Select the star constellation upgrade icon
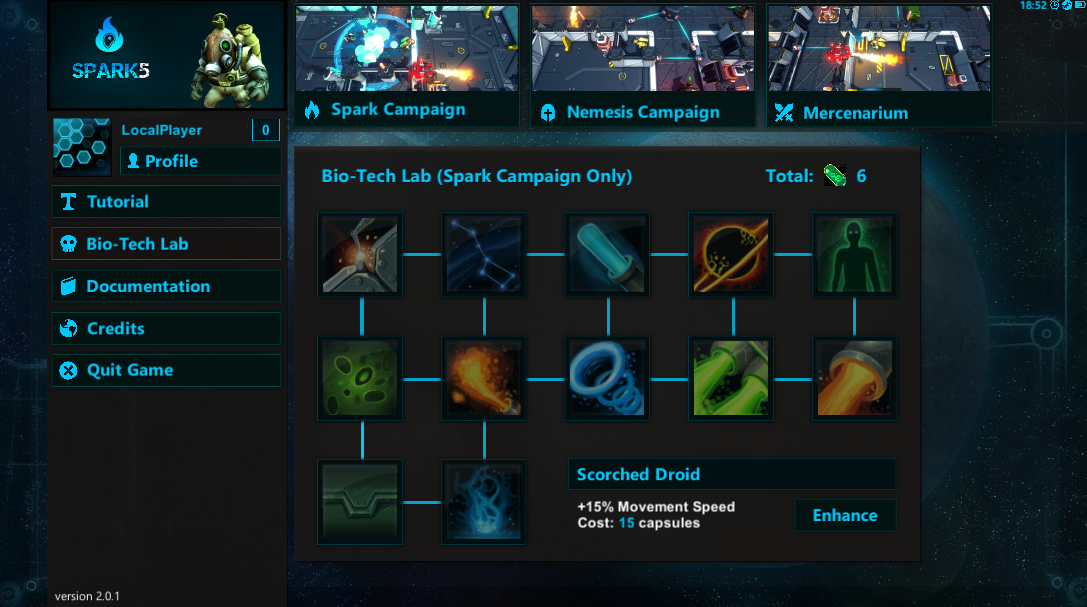Viewport: 1087px width, 607px height. (483, 254)
